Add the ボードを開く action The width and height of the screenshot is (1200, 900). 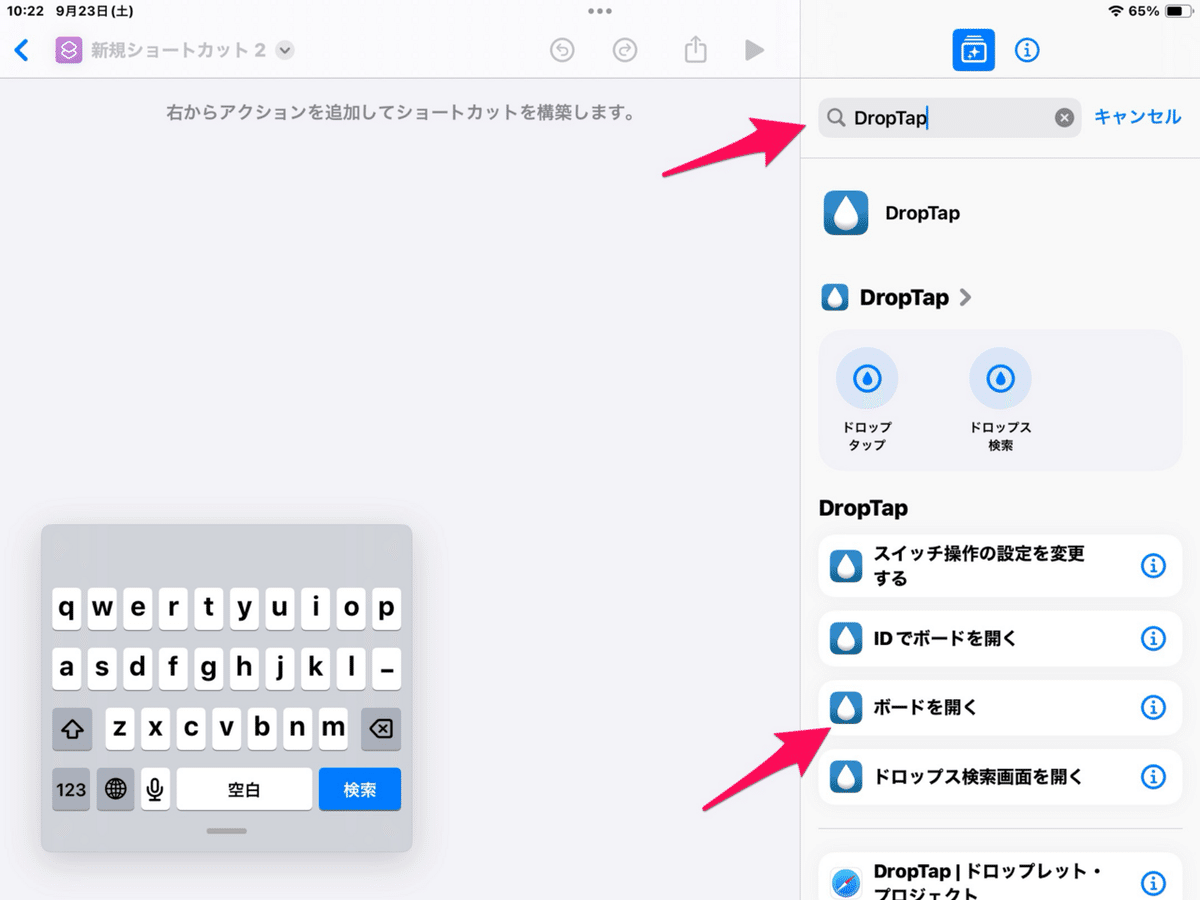click(1000, 708)
